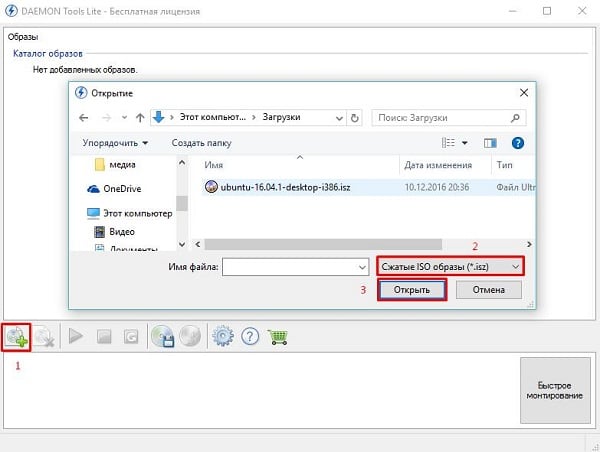Click the green shopping cart icon

click(278, 337)
